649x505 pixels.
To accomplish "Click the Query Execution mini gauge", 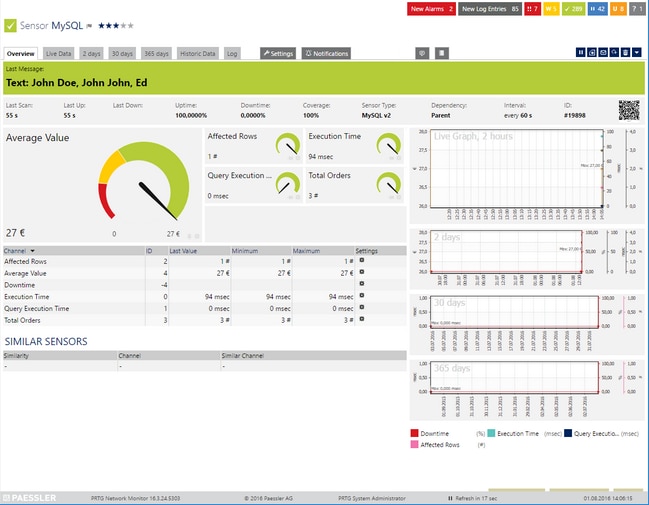I will tap(288, 183).
